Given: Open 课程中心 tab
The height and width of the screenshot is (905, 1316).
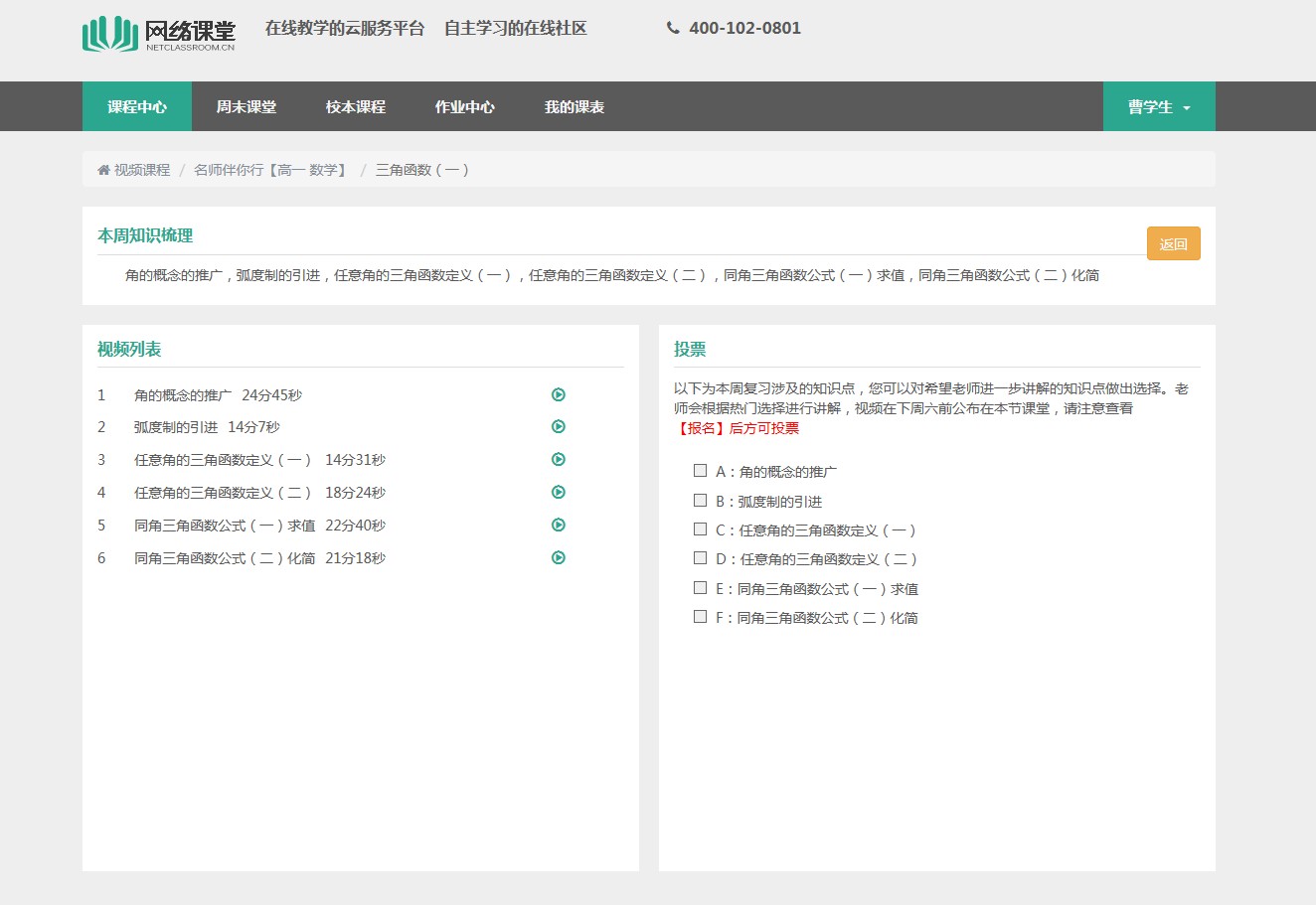Looking at the screenshot, I should pos(137,106).
